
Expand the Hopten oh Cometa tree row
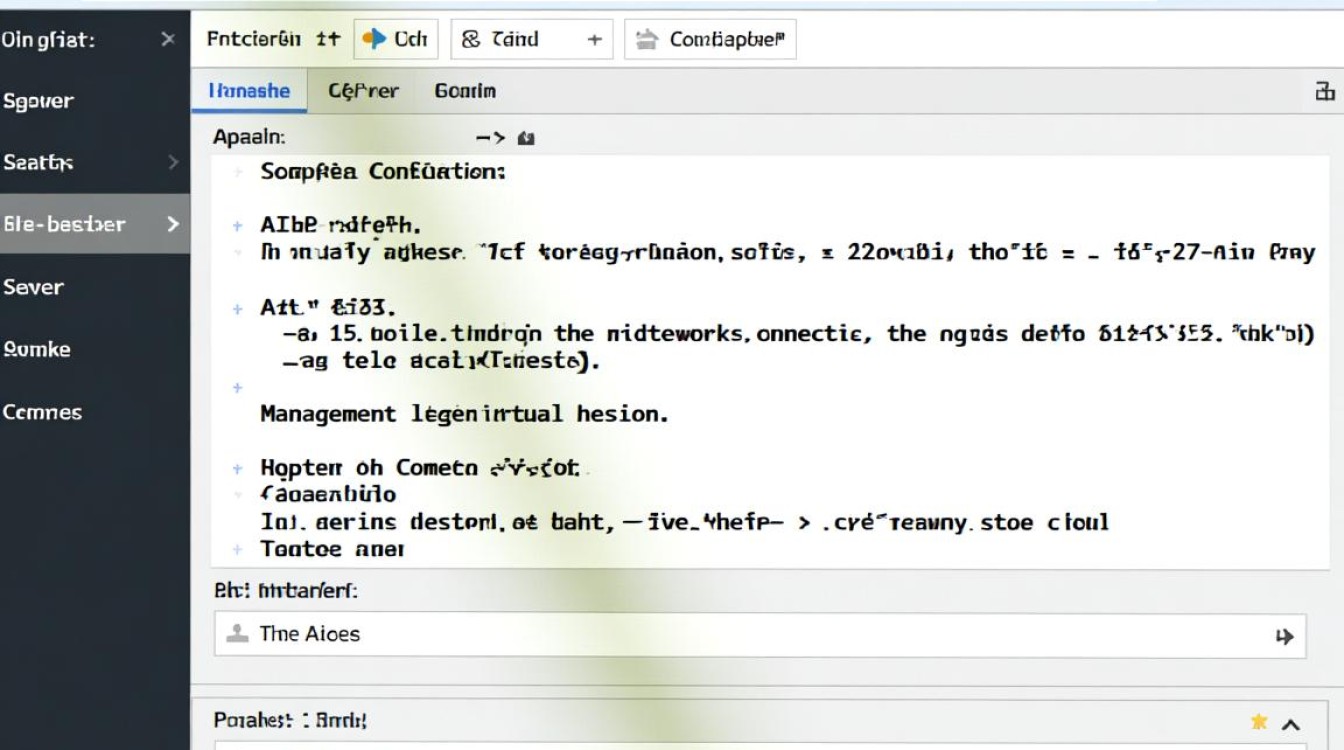coord(238,467)
